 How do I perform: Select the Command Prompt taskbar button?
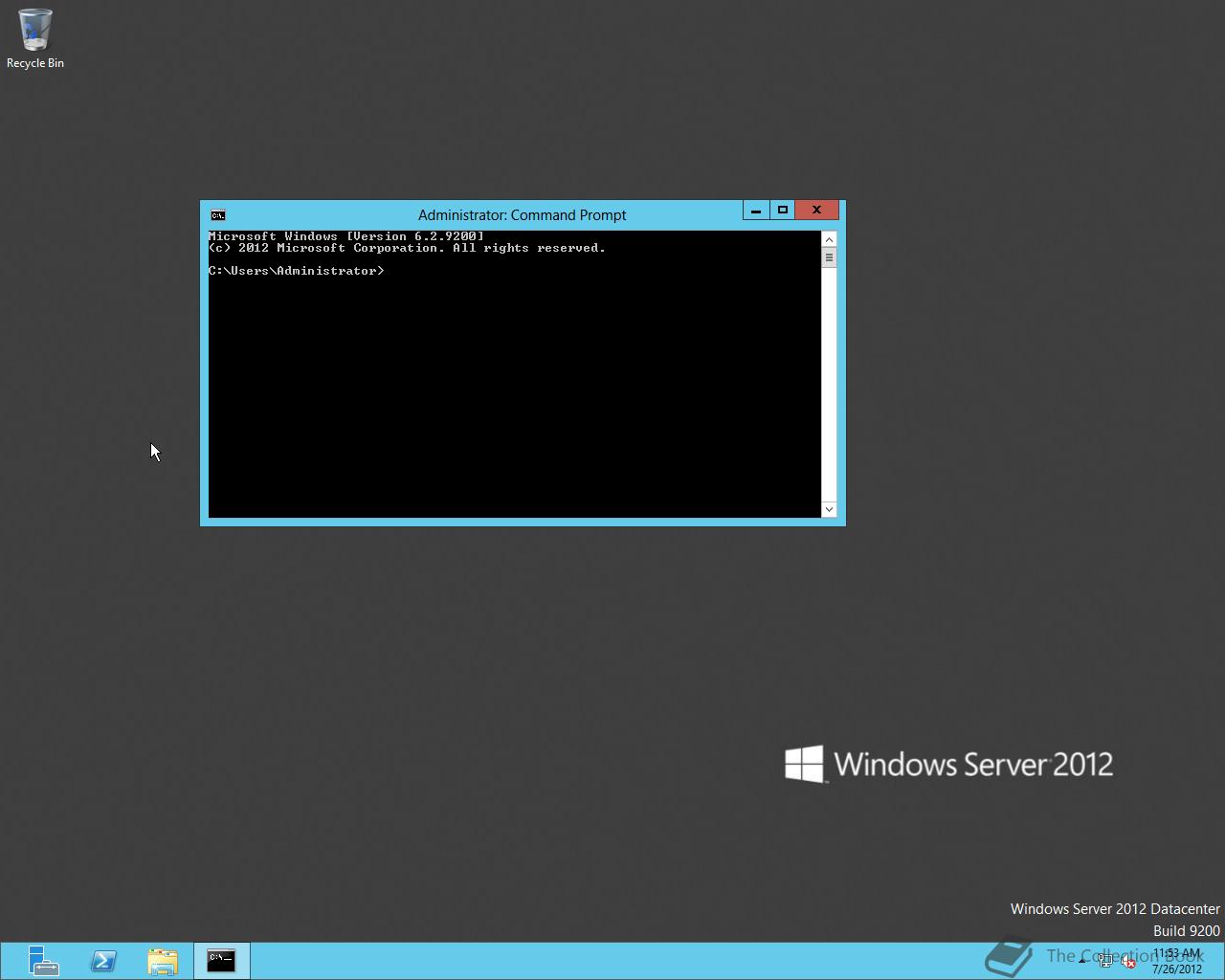coord(221,961)
